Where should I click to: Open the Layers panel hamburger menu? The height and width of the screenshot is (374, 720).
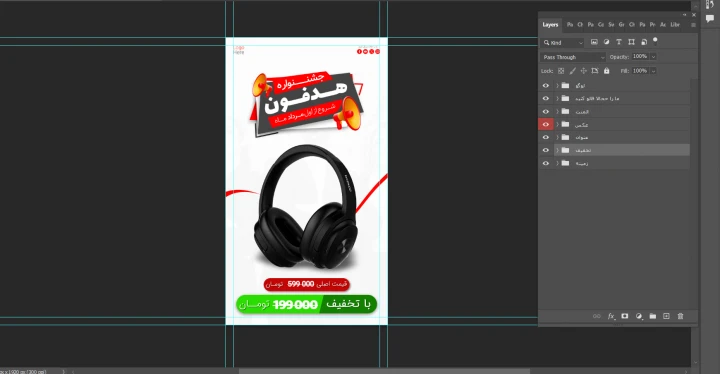693,25
